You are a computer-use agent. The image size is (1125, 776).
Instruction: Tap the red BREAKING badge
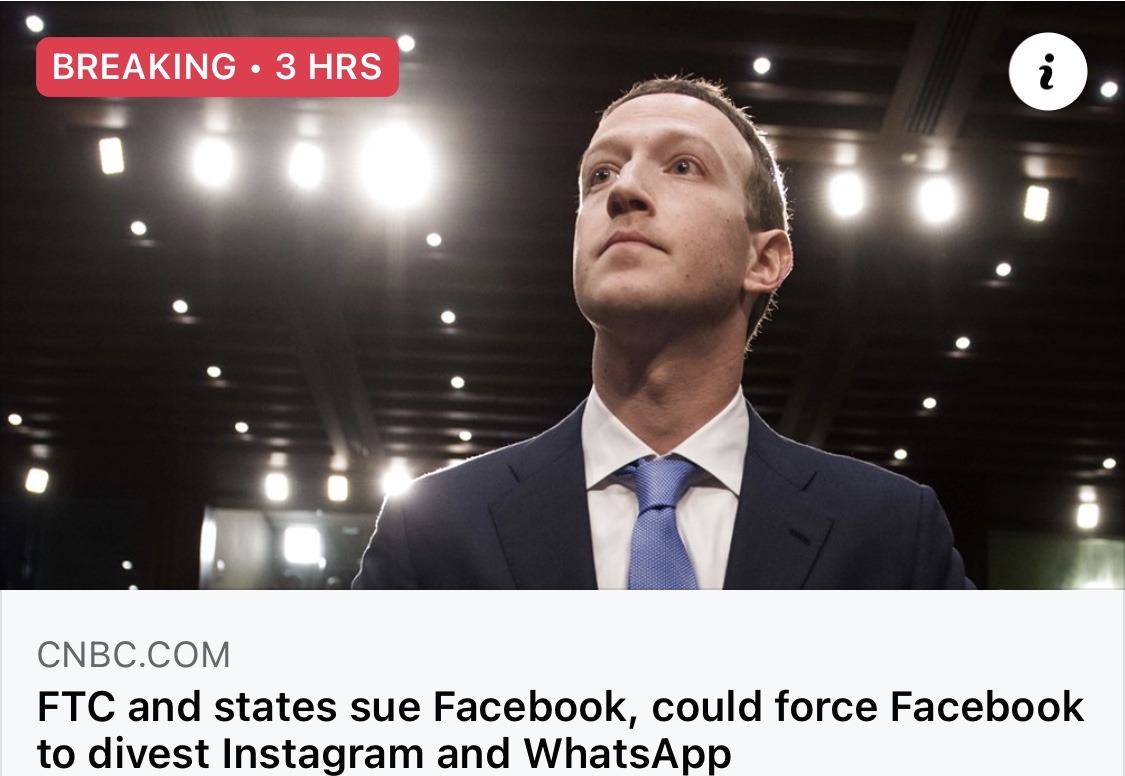click(217, 67)
